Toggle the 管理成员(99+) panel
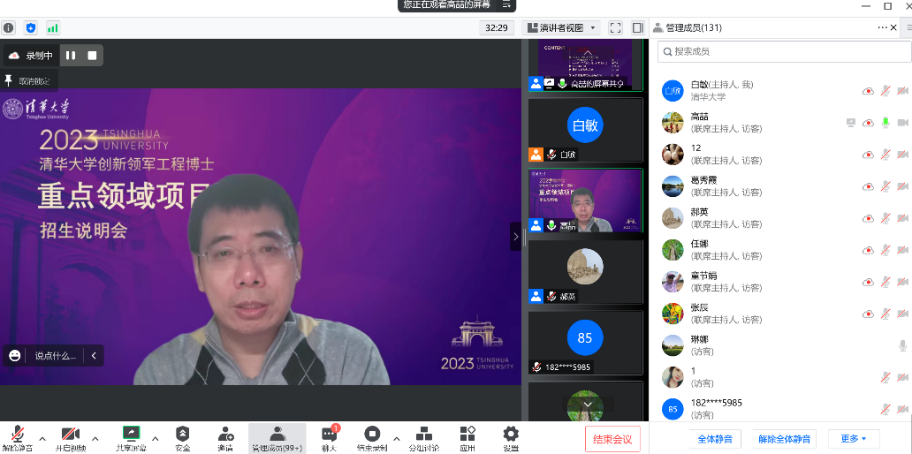The image size is (912, 454). tap(277, 439)
